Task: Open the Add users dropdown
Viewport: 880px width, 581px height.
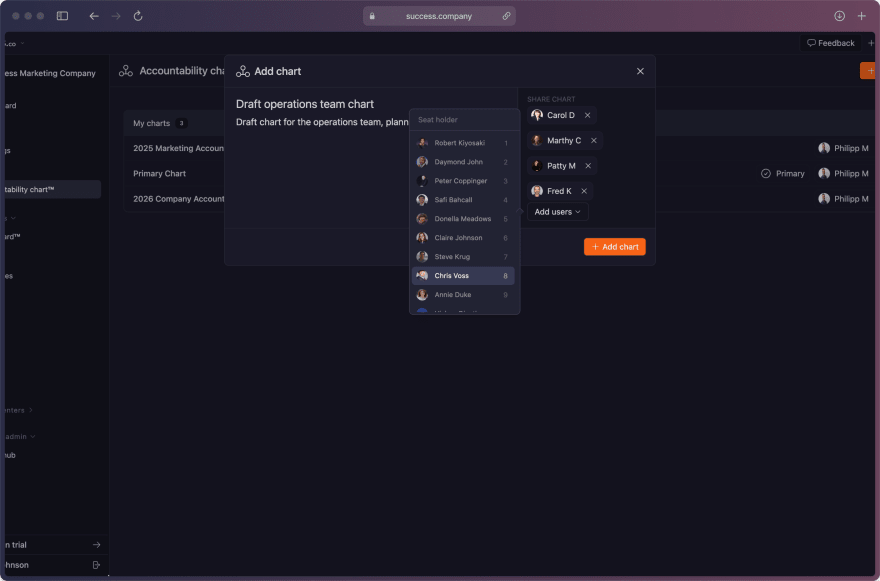Action: click(x=557, y=212)
